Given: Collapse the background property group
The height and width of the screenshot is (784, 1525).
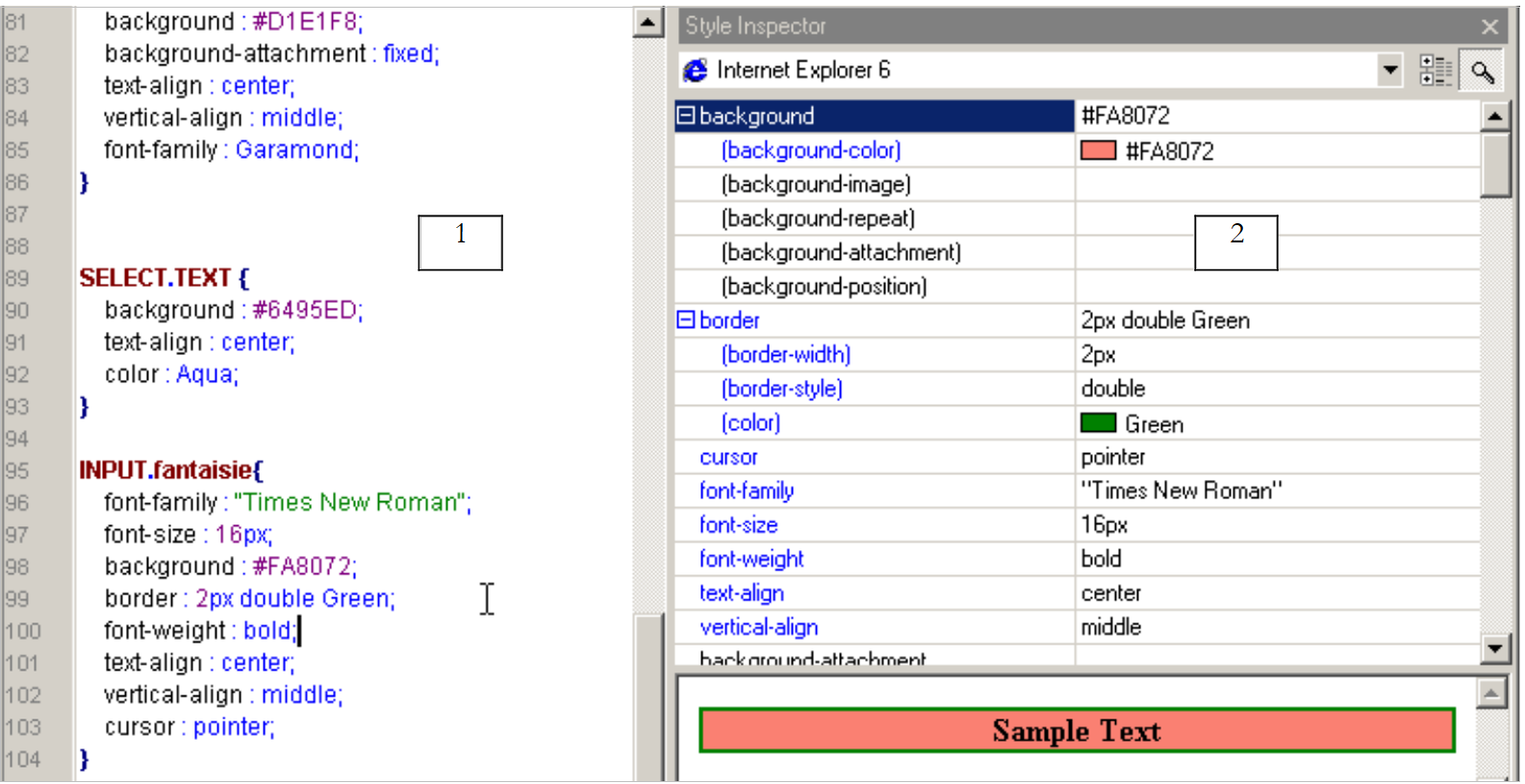Looking at the screenshot, I should [686, 115].
